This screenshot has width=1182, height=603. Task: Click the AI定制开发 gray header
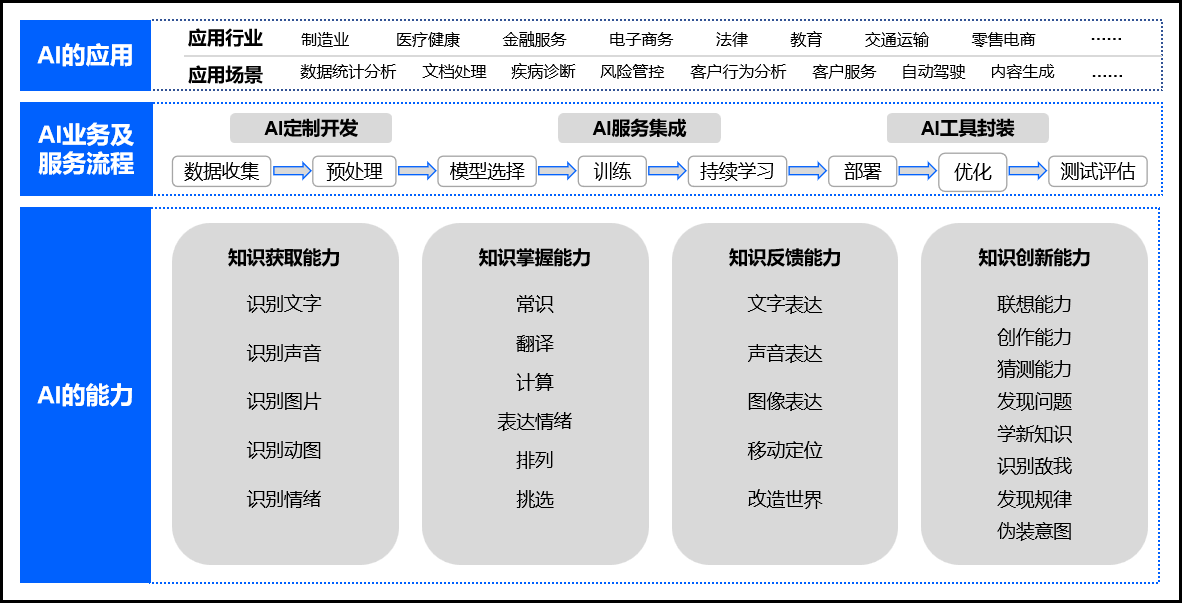pos(311,128)
